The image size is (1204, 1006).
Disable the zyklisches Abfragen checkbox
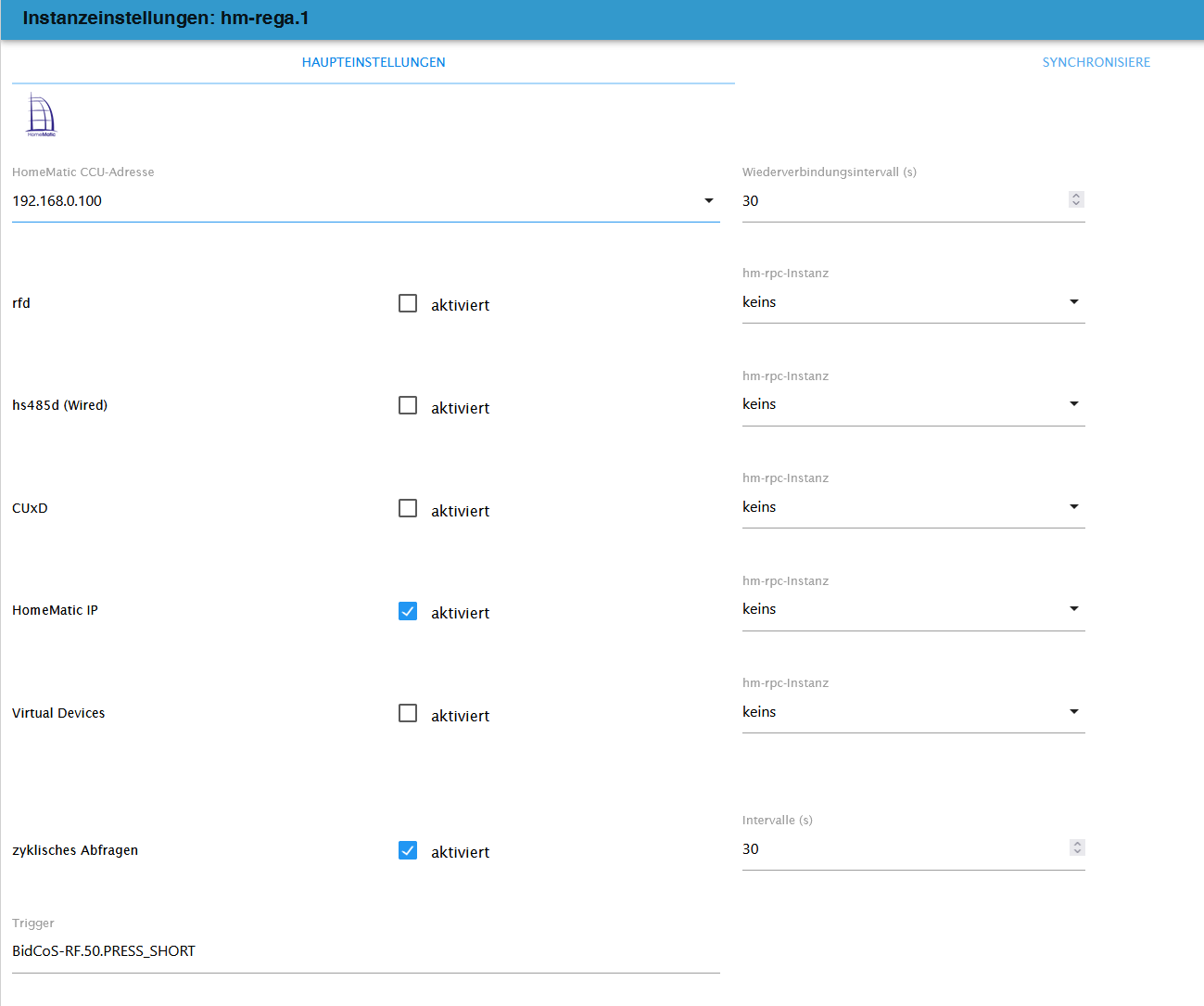point(408,850)
